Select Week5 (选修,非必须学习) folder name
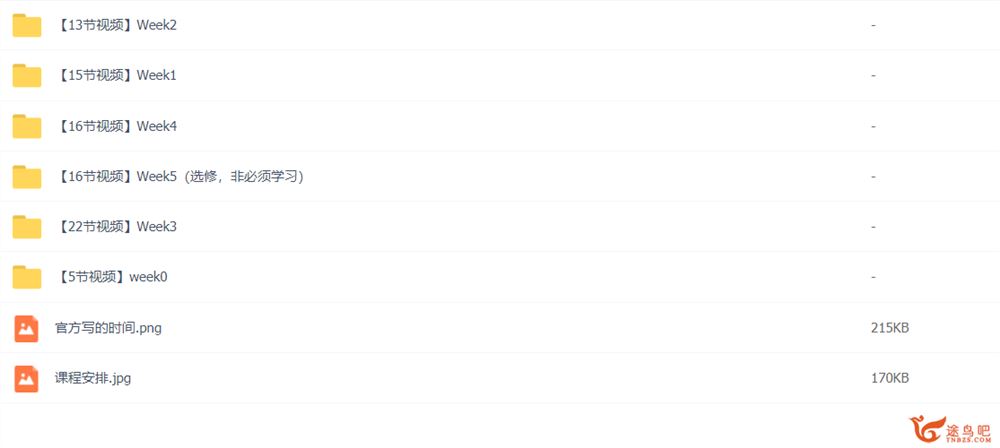 coord(179,177)
